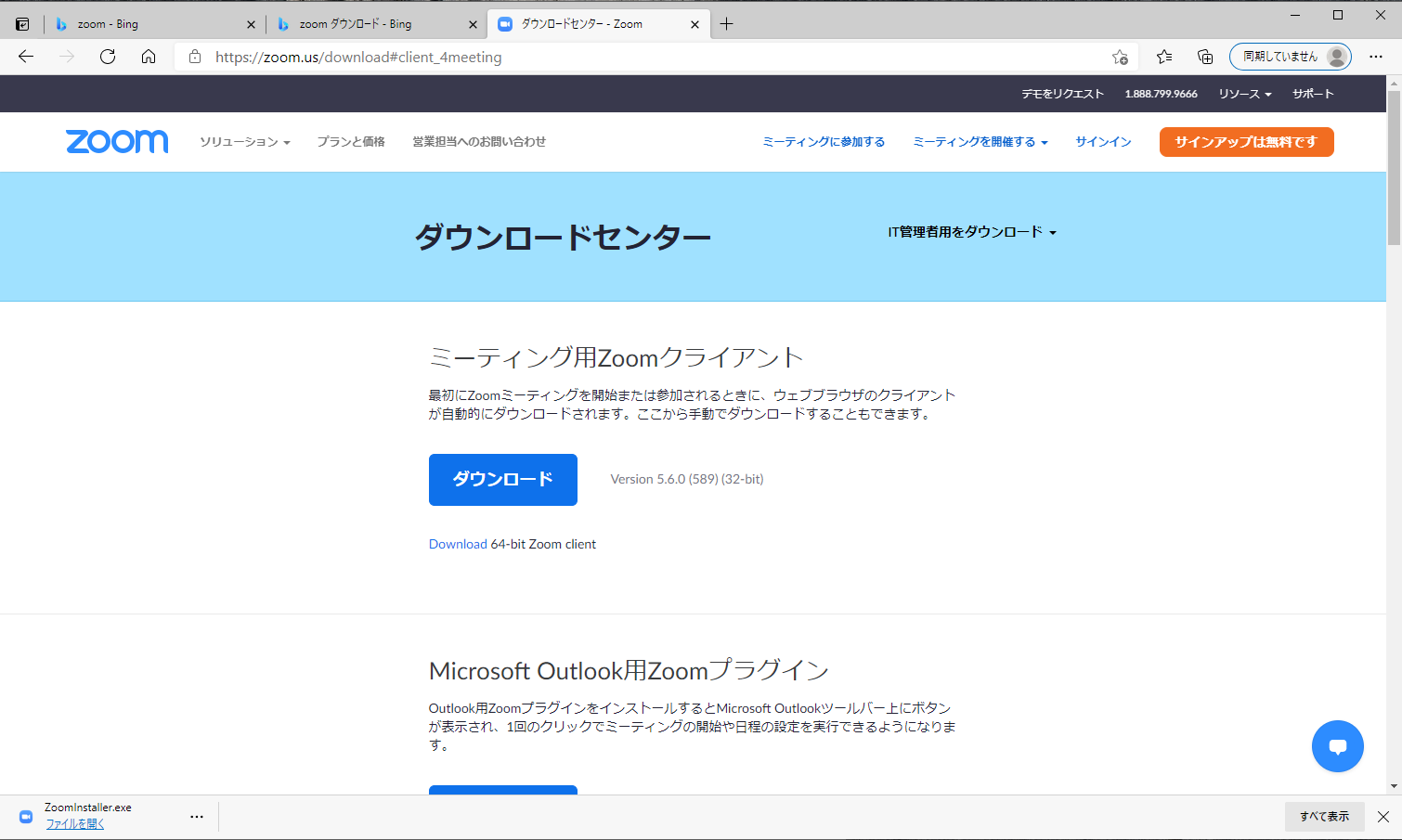The width and height of the screenshot is (1402, 840).
Task: Click ファイルを開く under ZoomInstaller.exe
Action: point(75,824)
